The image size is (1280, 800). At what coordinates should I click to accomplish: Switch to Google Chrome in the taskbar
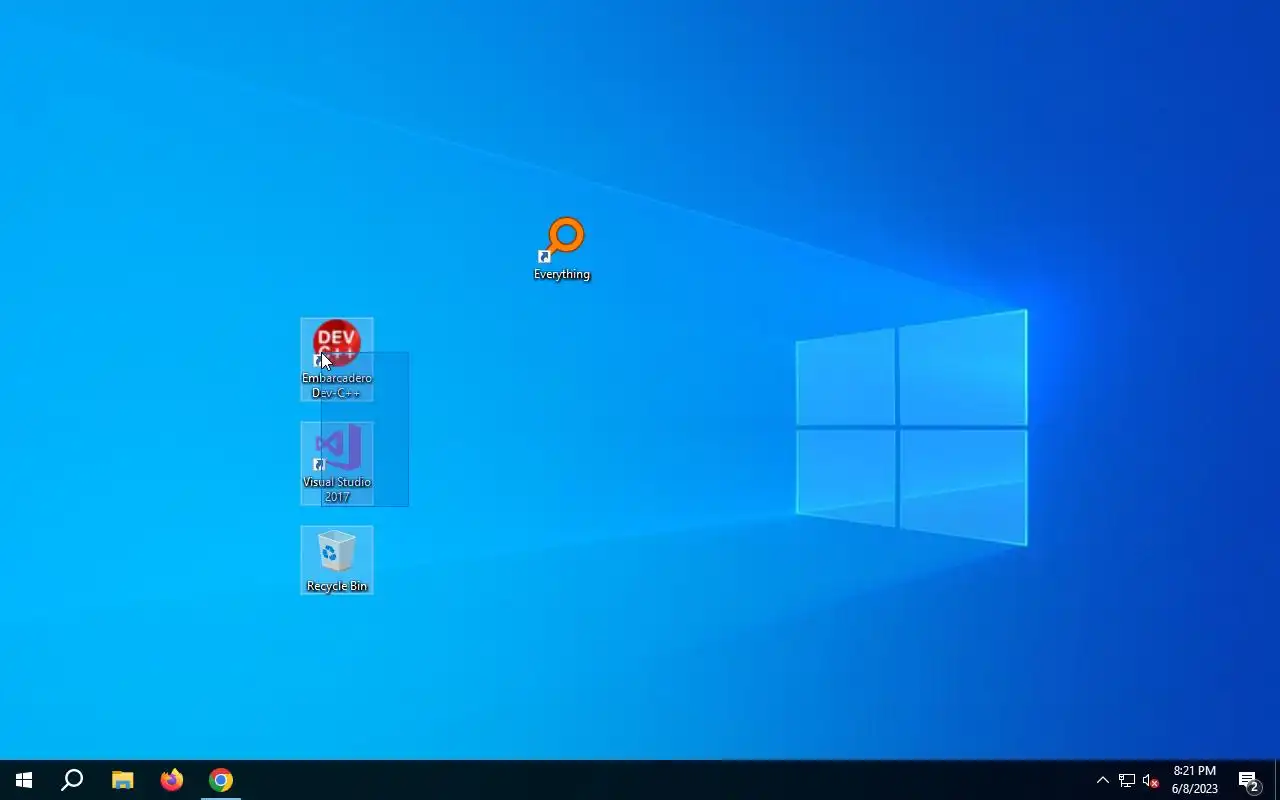[221, 780]
